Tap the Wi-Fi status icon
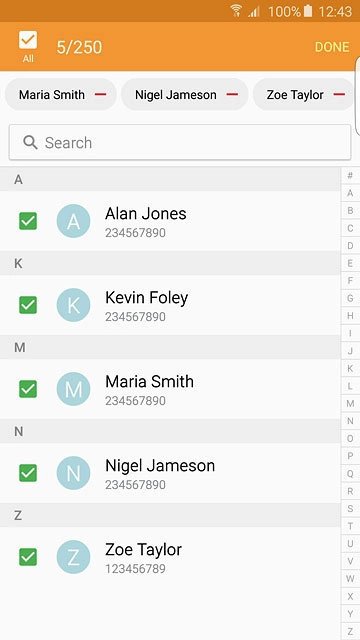360x640 pixels. click(x=236, y=11)
